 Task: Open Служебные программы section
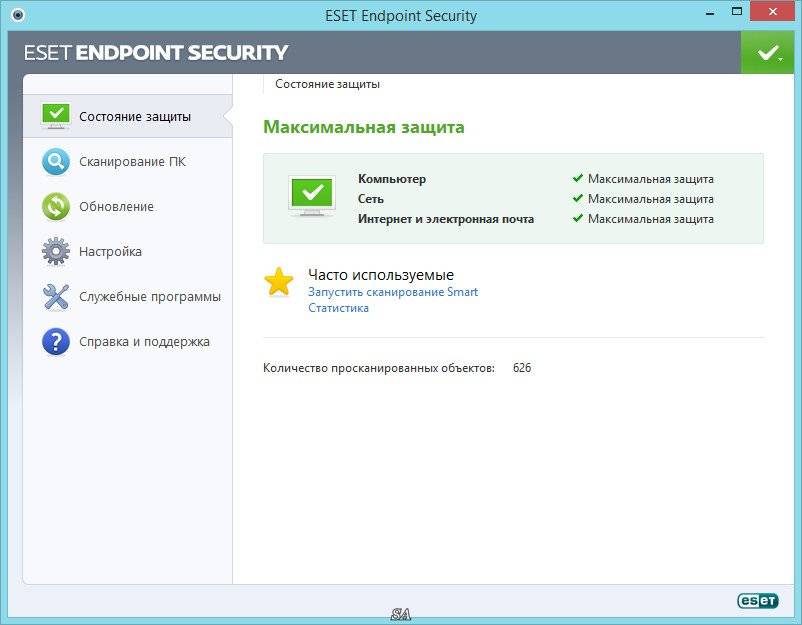pos(127,297)
